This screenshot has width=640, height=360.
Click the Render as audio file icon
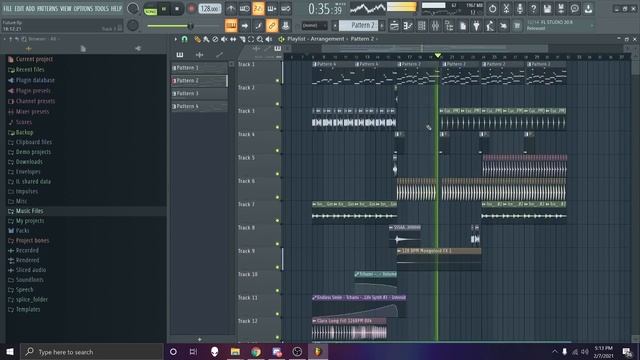click(561, 9)
